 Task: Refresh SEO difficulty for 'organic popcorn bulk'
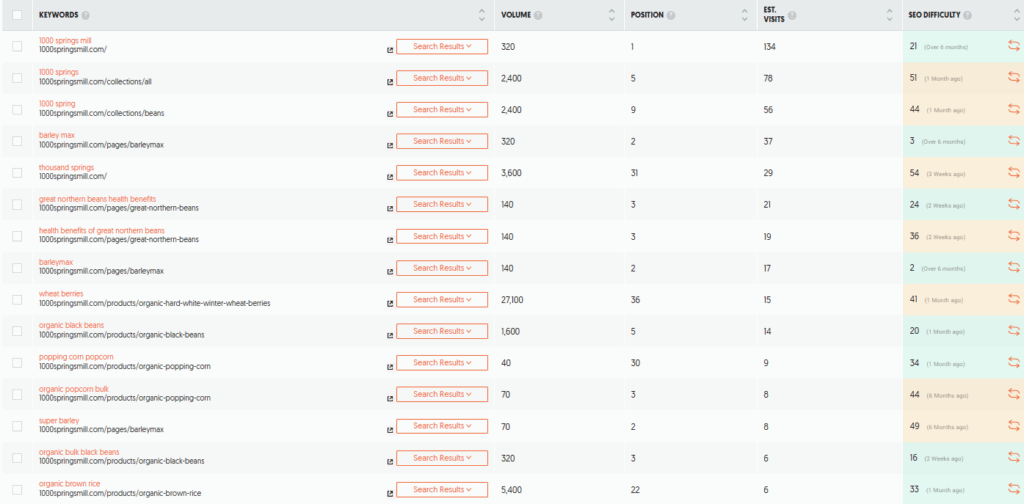[x=1014, y=394]
